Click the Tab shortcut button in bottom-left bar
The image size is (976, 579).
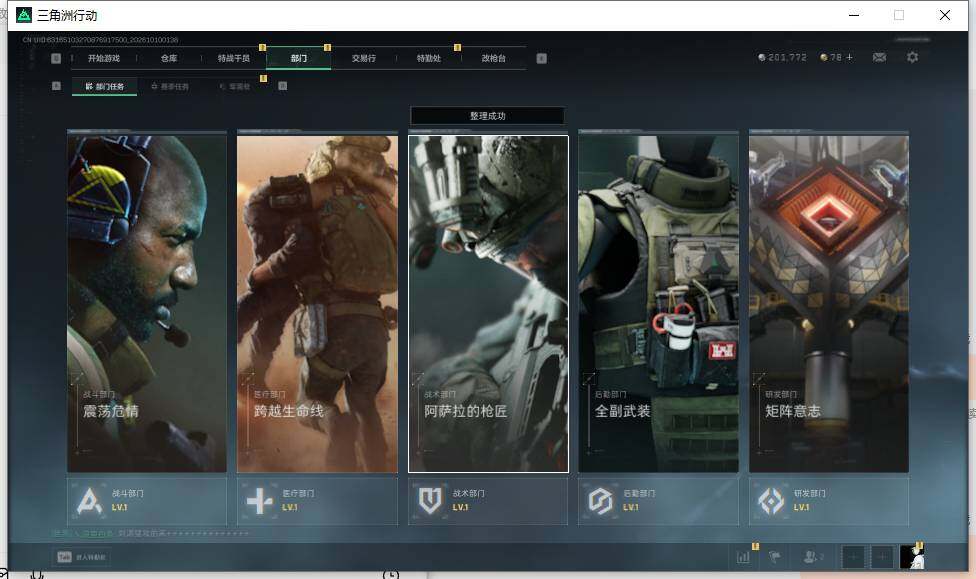[x=82, y=557]
